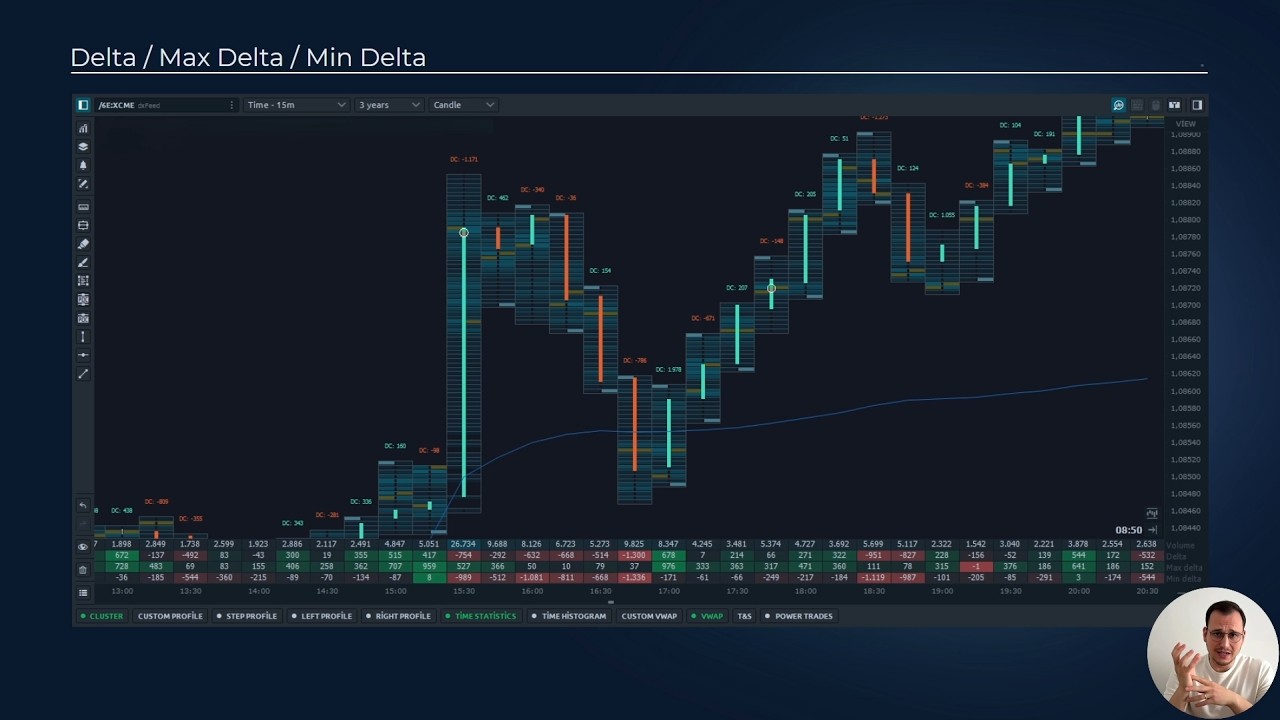Open the alerts bell icon

pos(83,165)
